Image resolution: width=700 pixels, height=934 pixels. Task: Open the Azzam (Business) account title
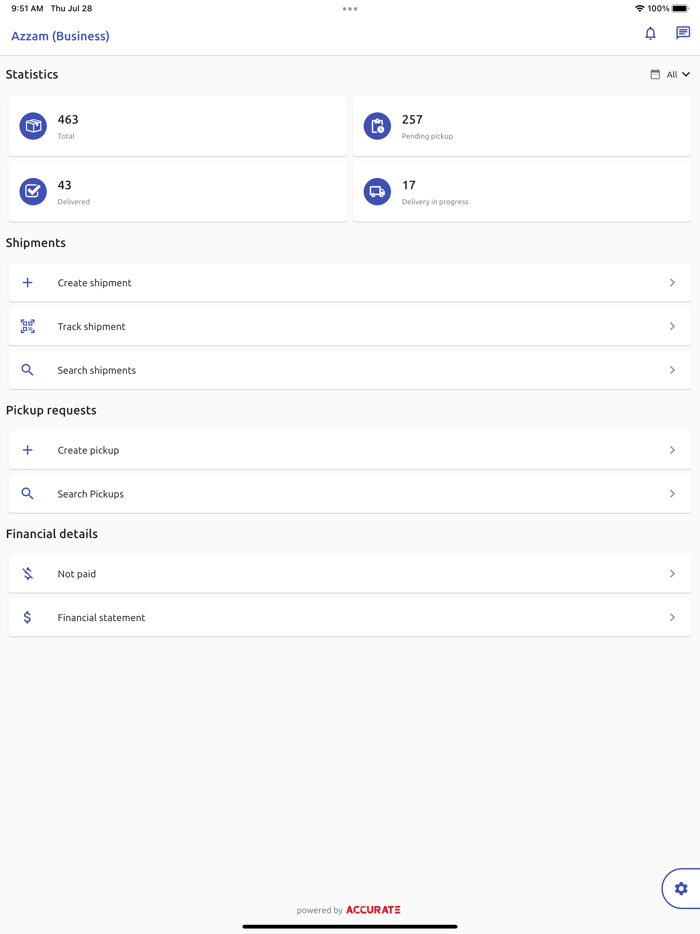pos(60,36)
